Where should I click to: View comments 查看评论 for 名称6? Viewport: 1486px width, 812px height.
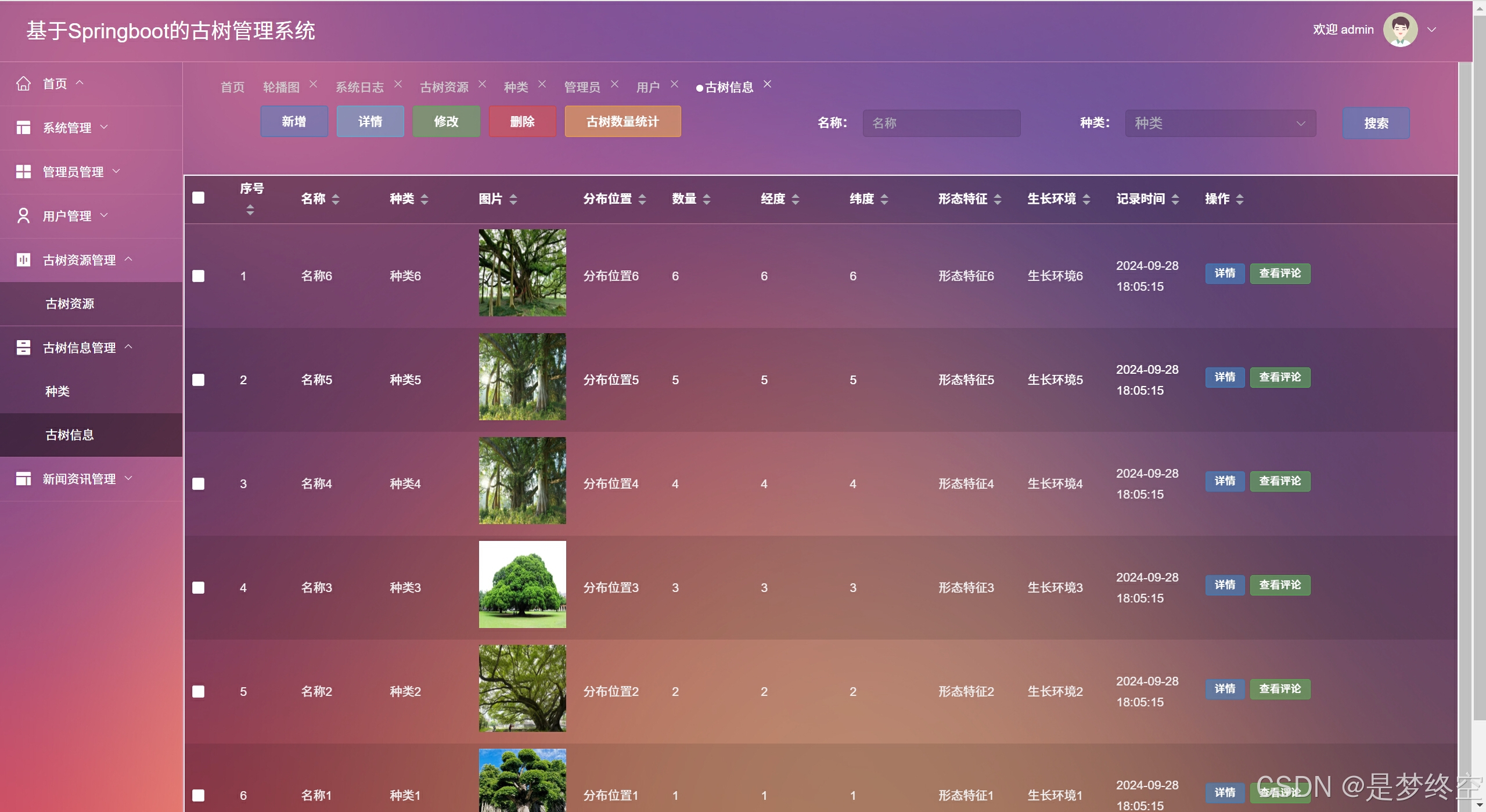click(x=1280, y=273)
